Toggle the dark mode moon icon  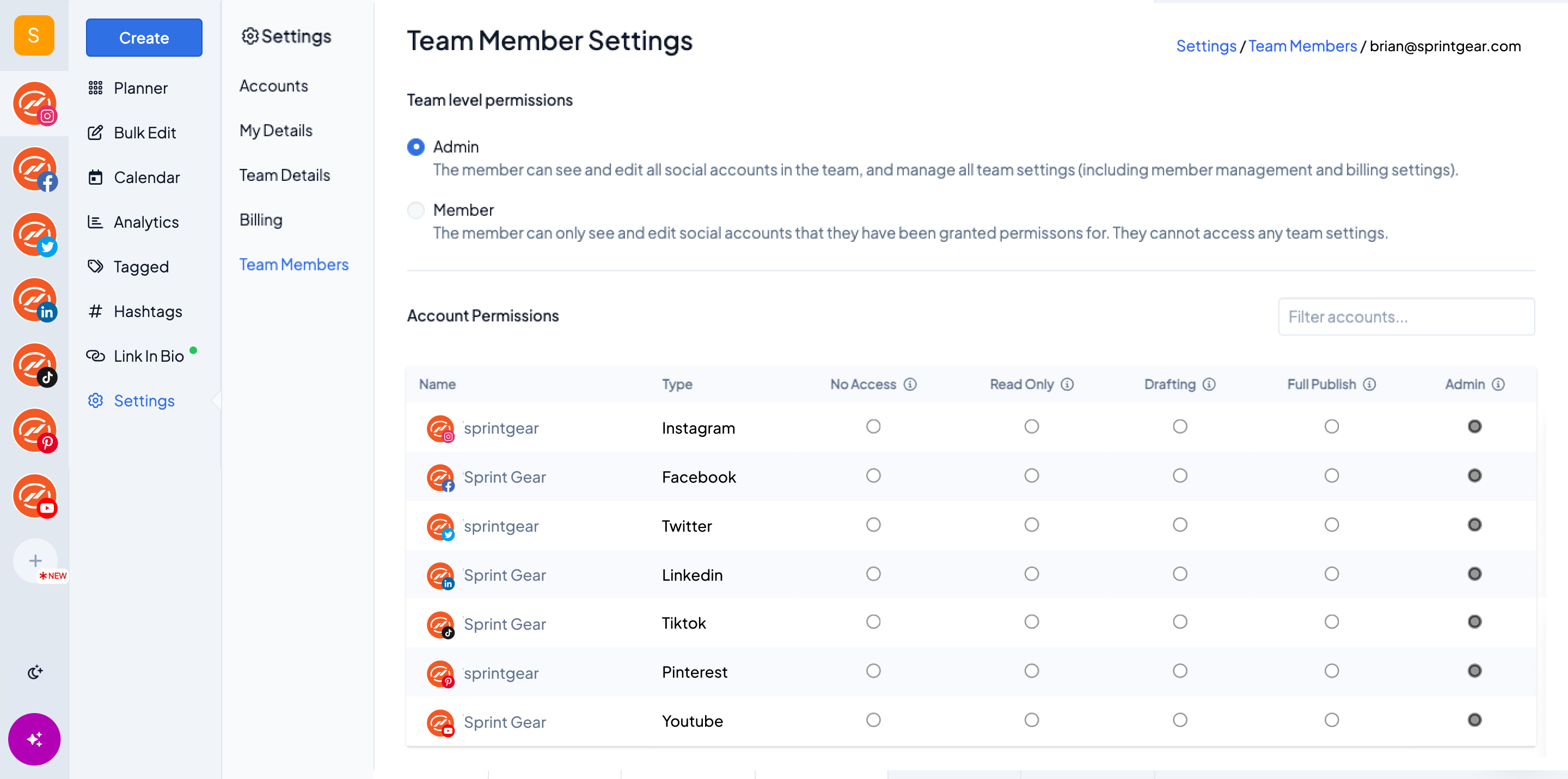click(35, 672)
